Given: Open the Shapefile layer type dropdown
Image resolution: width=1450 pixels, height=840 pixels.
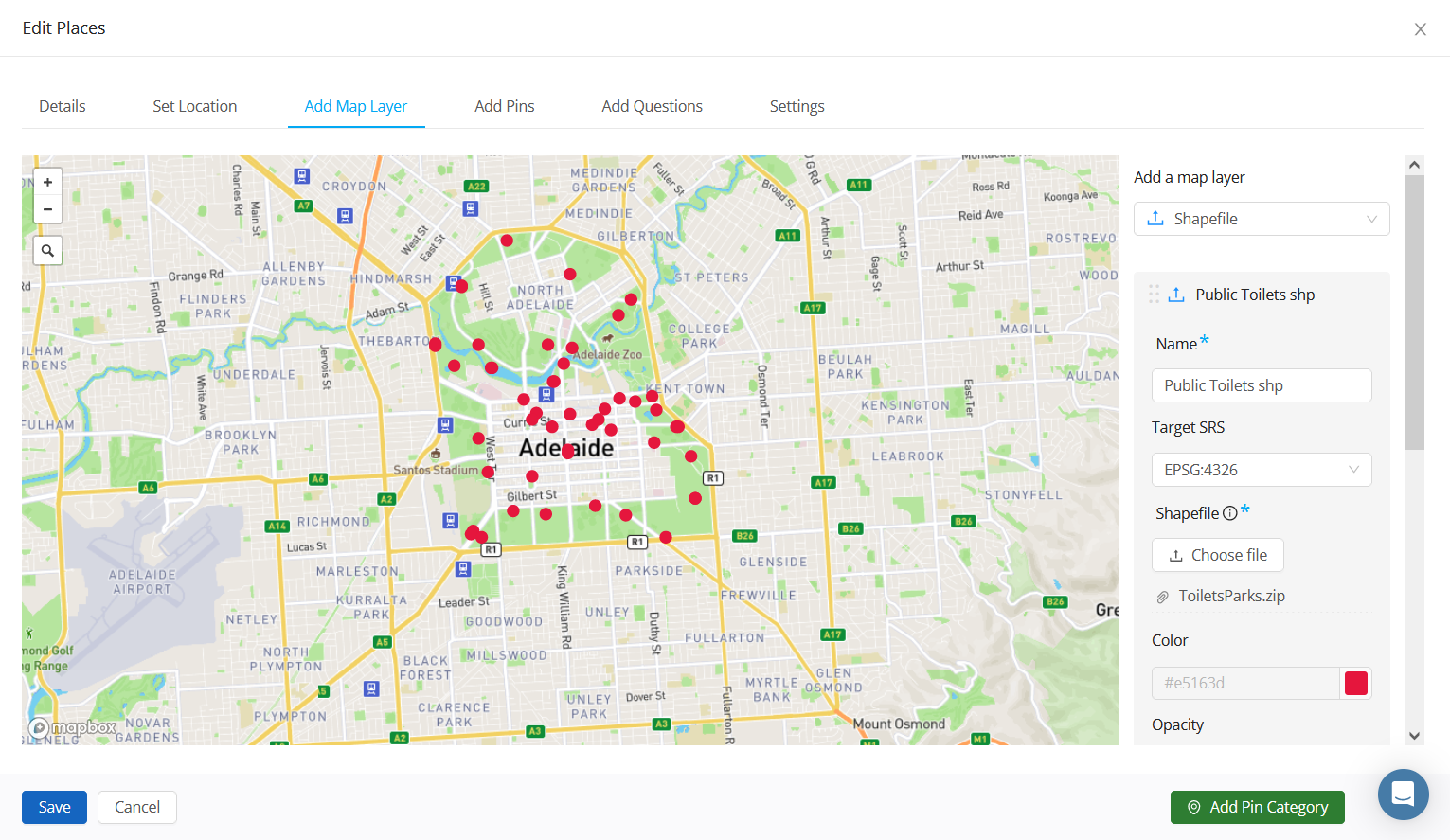Looking at the screenshot, I should (1262, 219).
